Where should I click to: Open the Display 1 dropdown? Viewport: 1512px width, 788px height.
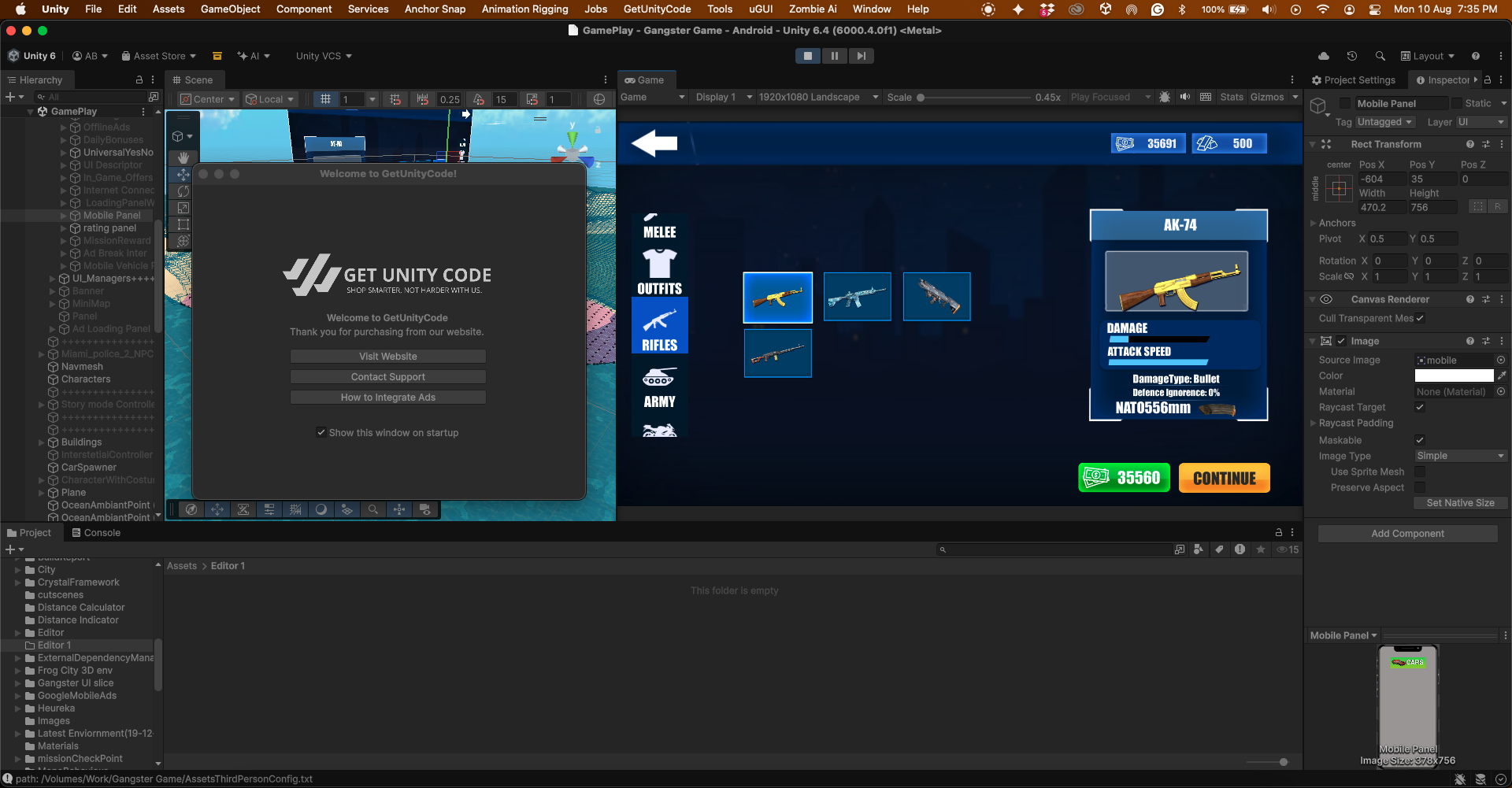click(x=723, y=97)
